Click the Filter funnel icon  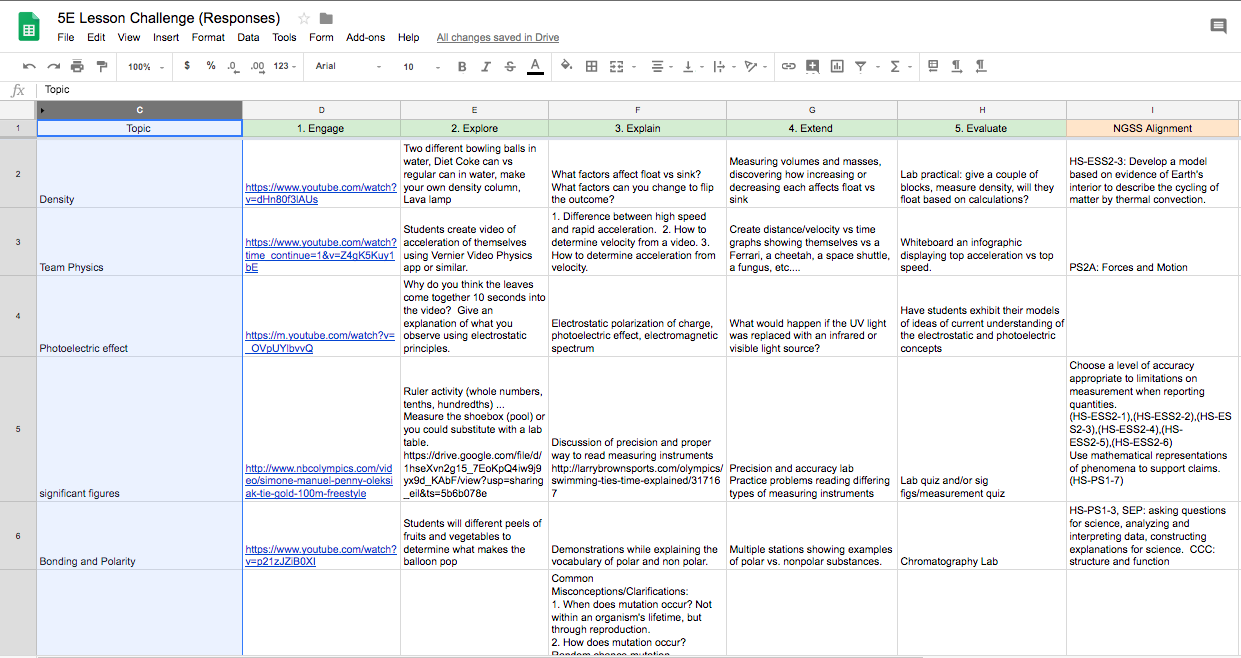click(x=860, y=66)
